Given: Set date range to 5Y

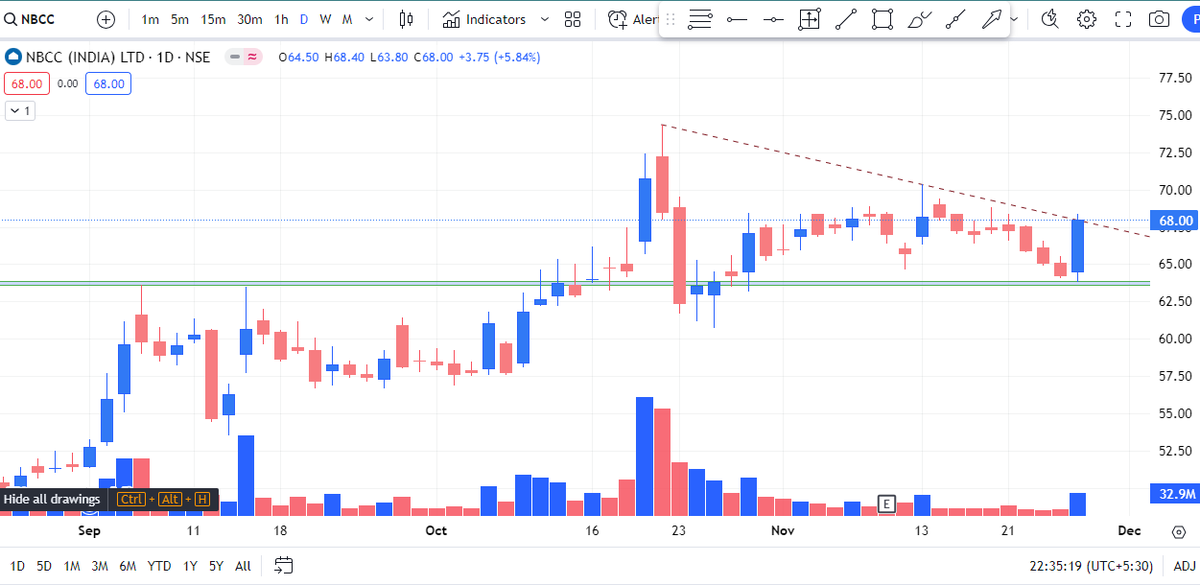Looking at the screenshot, I should pos(216,565).
